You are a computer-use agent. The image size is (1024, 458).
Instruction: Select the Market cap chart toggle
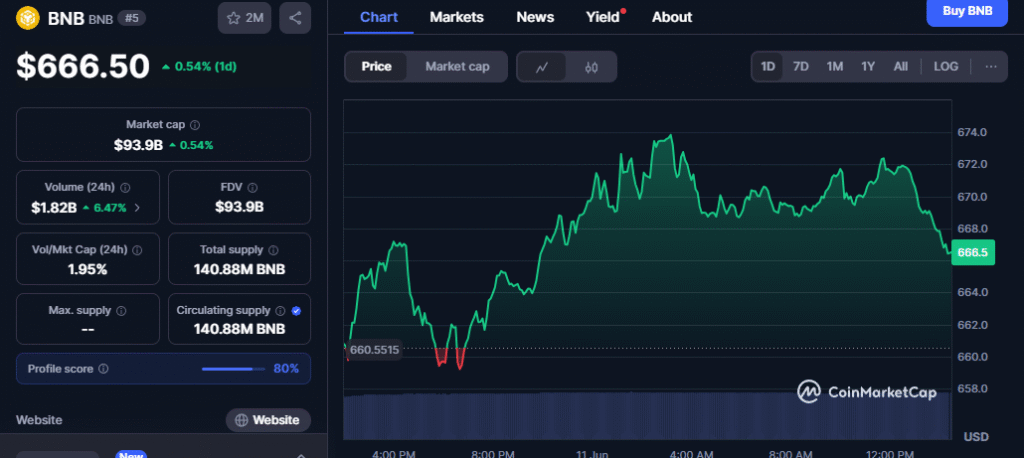(x=457, y=67)
